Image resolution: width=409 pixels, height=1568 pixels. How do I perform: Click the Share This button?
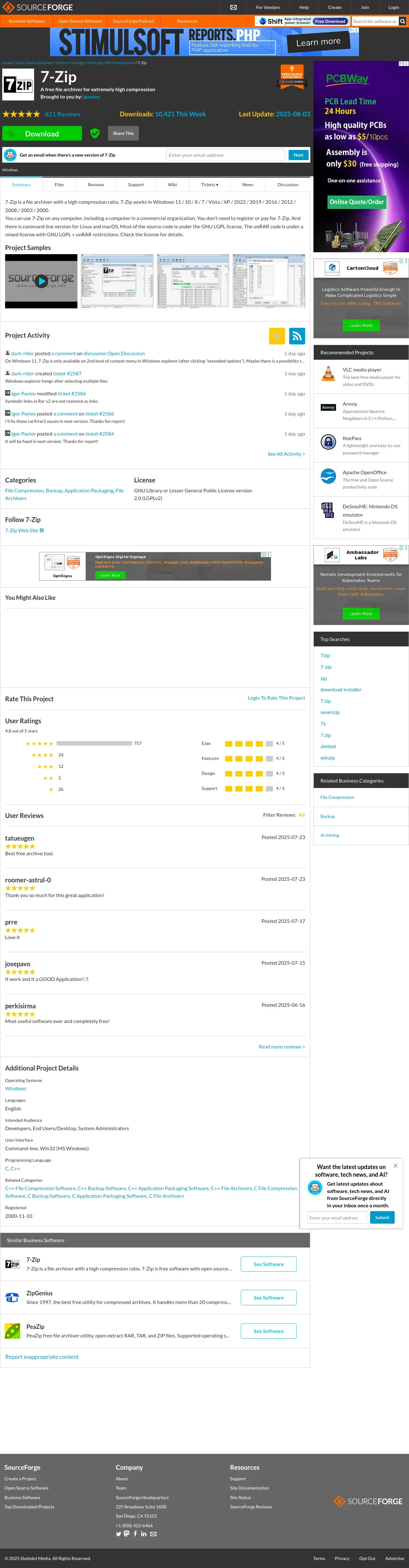click(123, 133)
